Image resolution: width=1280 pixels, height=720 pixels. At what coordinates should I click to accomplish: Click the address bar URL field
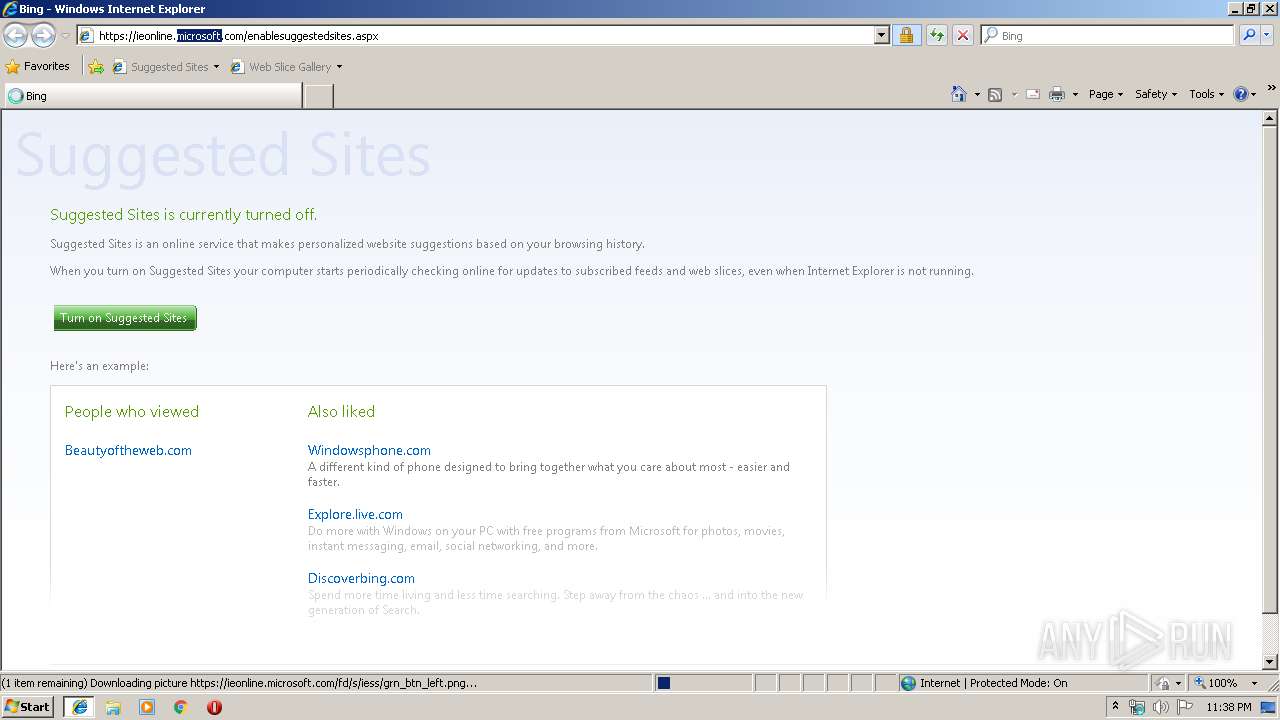click(x=484, y=36)
